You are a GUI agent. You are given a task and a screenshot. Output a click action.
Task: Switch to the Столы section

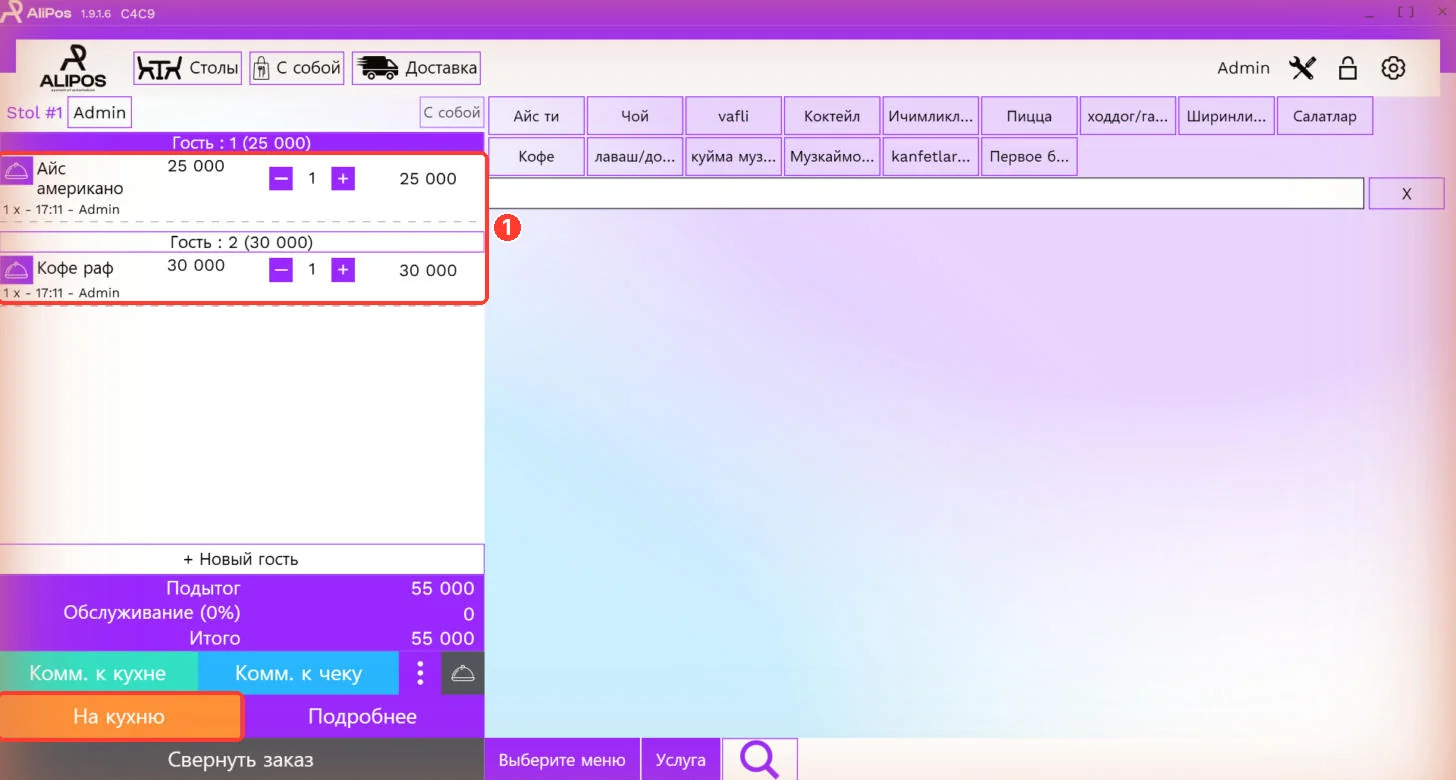click(188, 68)
